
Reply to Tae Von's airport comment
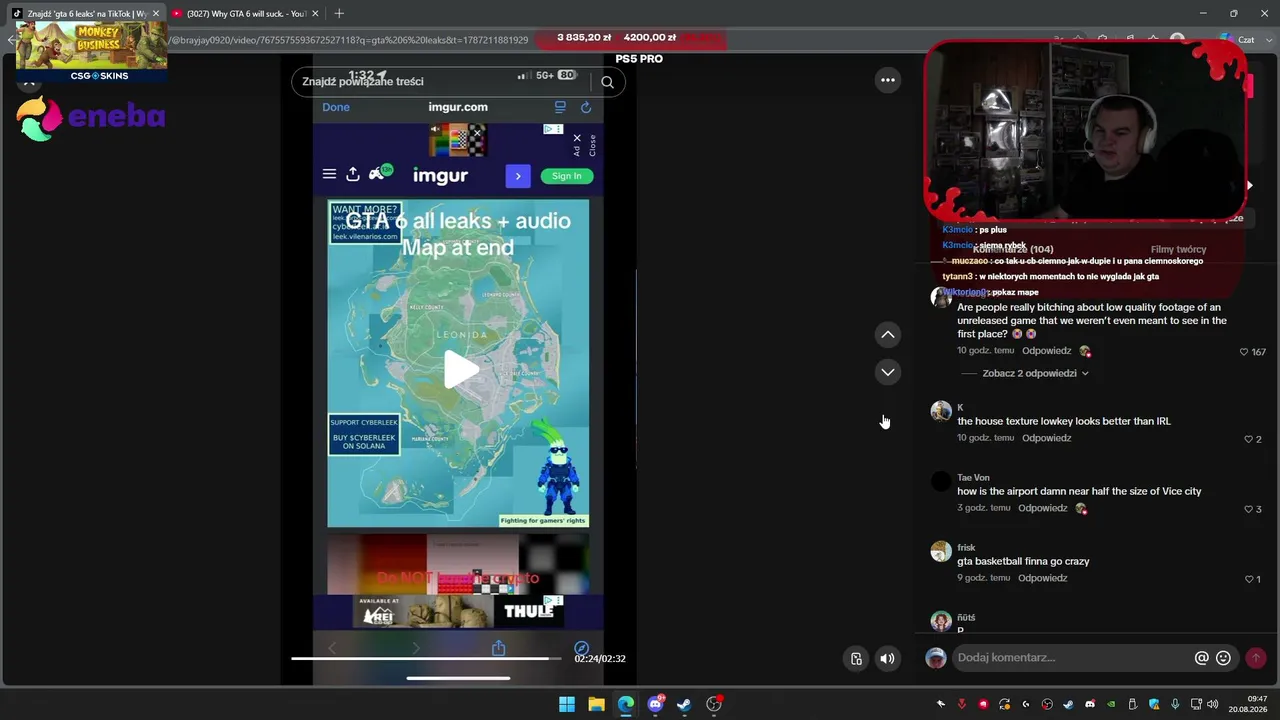coord(1042,508)
